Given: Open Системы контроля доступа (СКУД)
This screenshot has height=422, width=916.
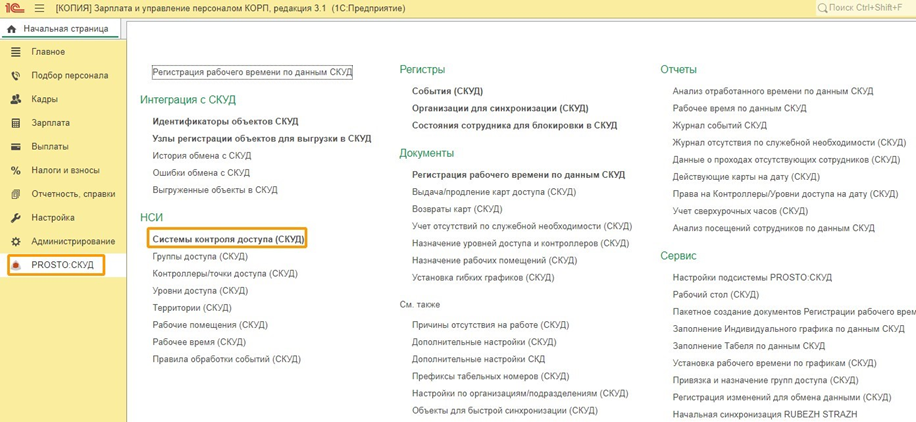Looking at the screenshot, I should [227, 240].
